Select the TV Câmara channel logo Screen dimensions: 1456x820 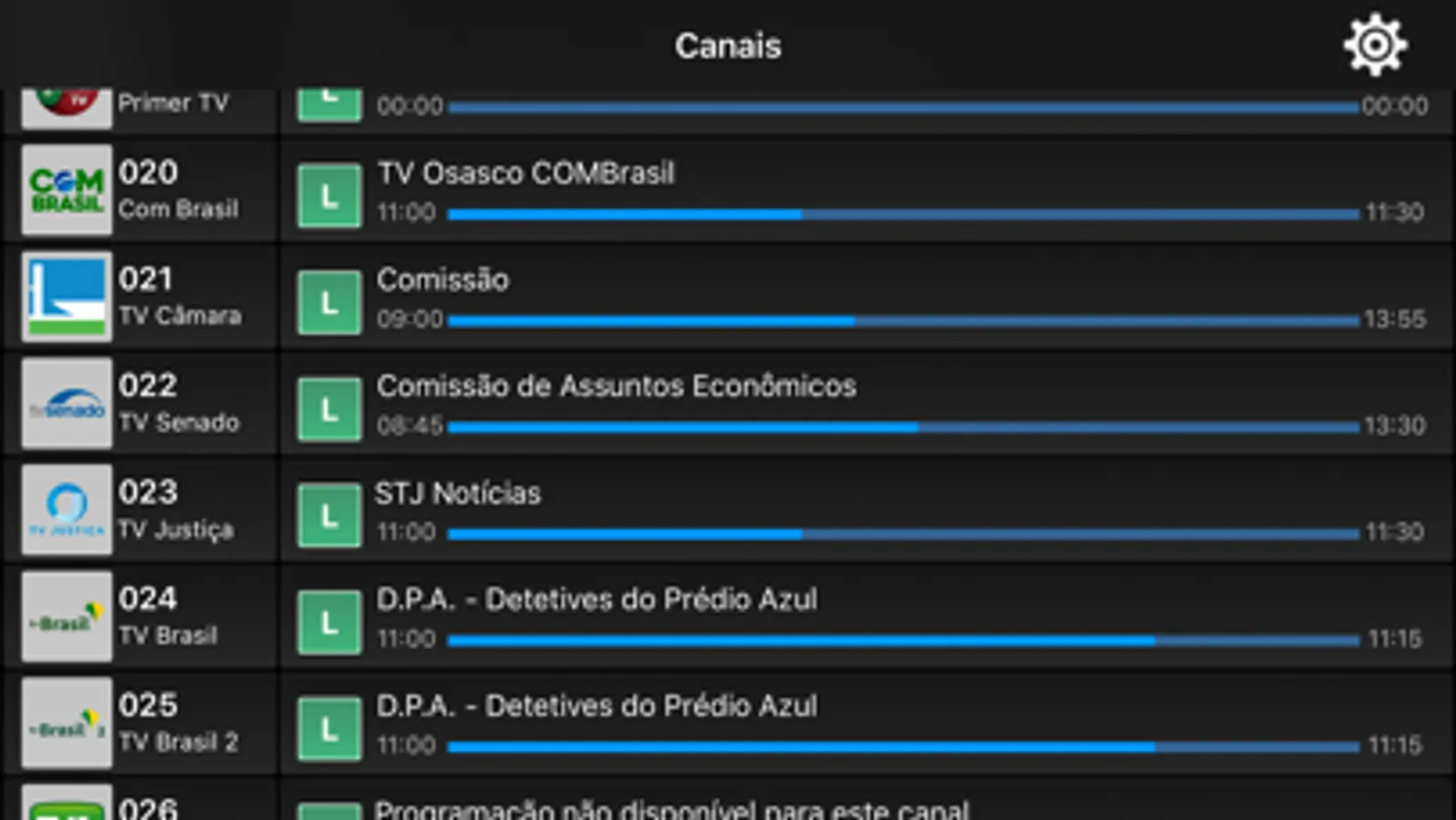pyautogui.click(x=66, y=296)
